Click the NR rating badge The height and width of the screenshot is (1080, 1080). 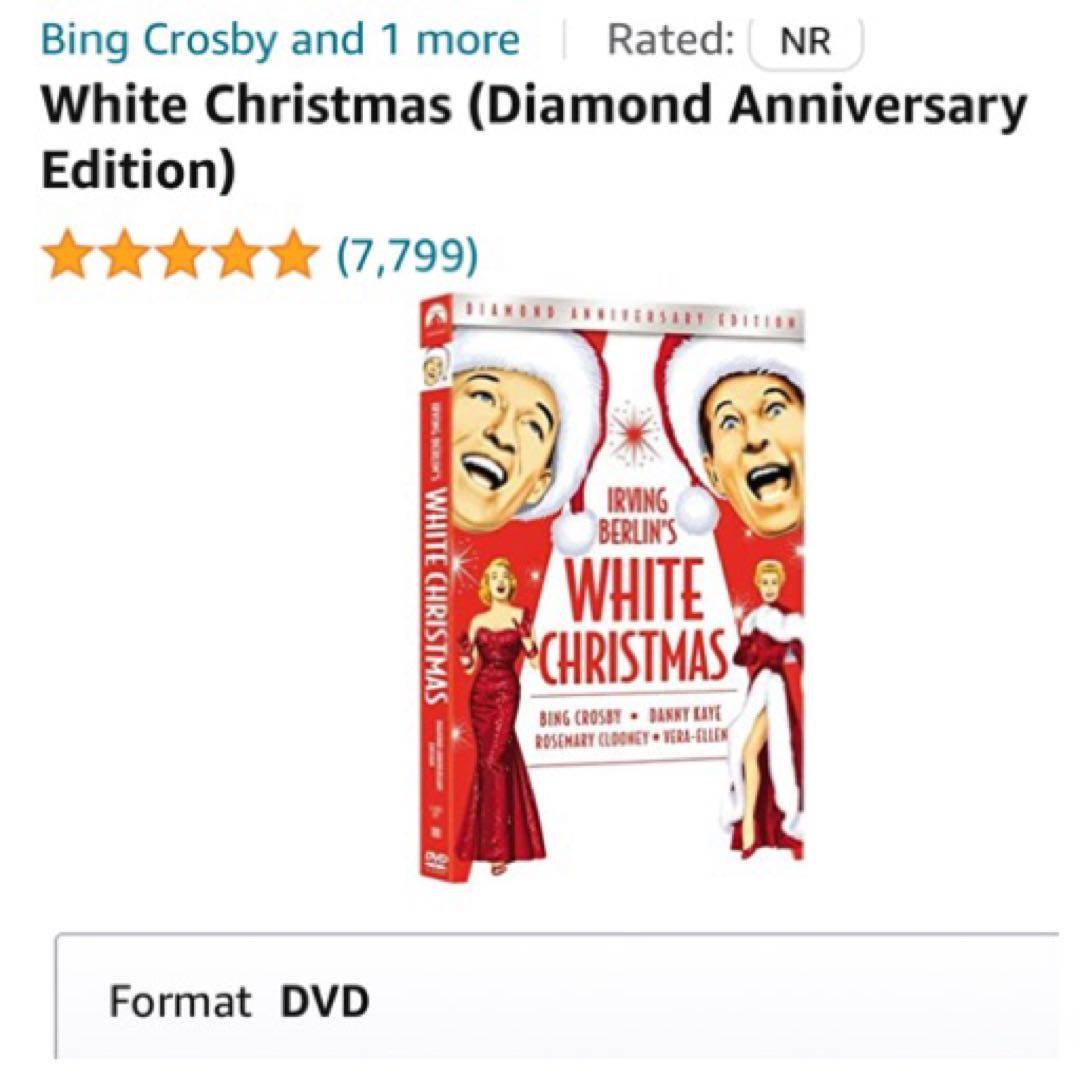pos(805,41)
